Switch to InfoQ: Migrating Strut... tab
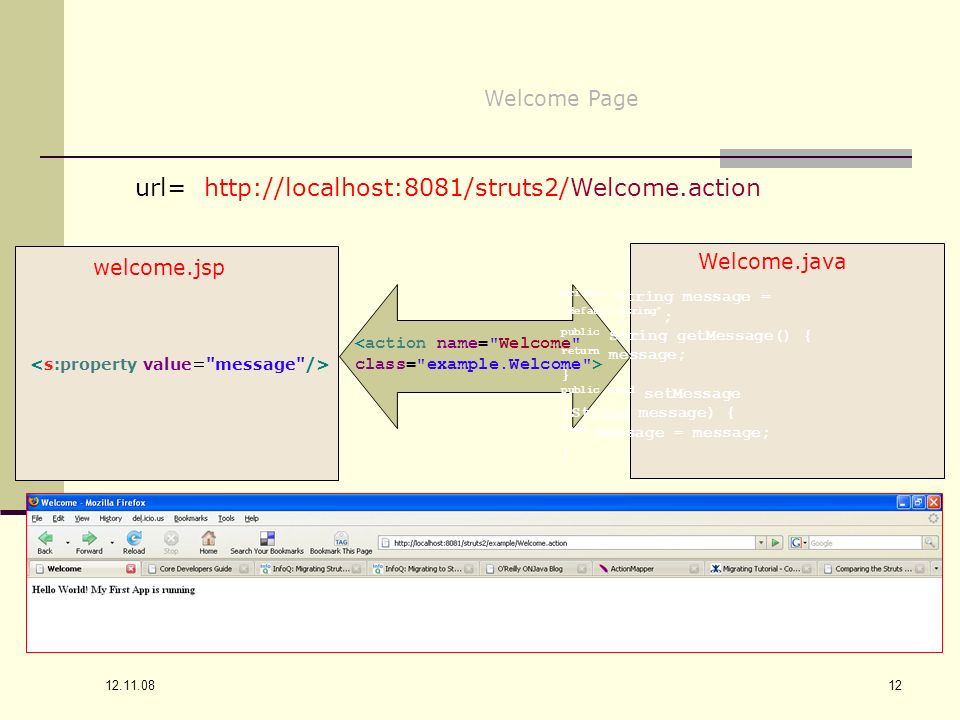Viewport: 960px width, 720px height. 310,569
